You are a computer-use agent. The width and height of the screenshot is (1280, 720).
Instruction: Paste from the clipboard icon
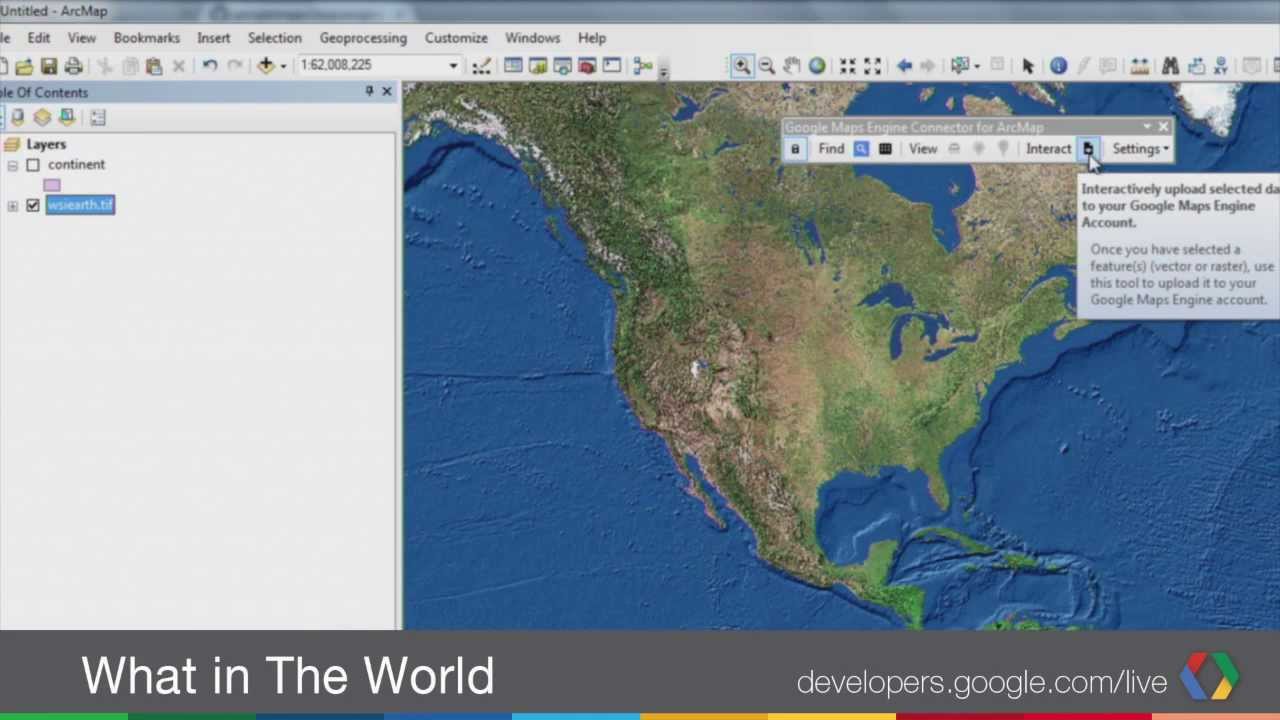[x=154, y=66]
